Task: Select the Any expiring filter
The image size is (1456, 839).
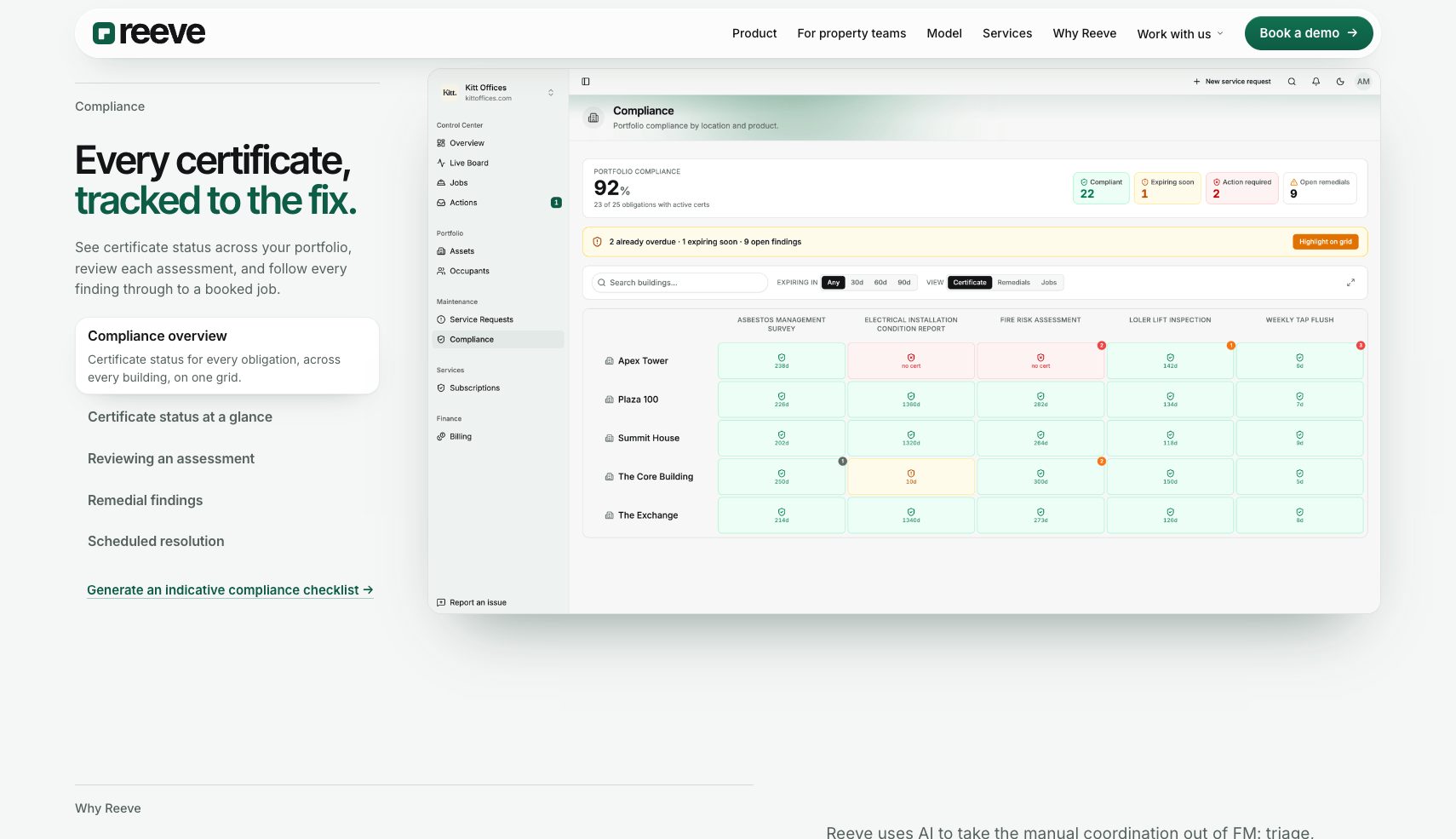Action: pos(834,283)
